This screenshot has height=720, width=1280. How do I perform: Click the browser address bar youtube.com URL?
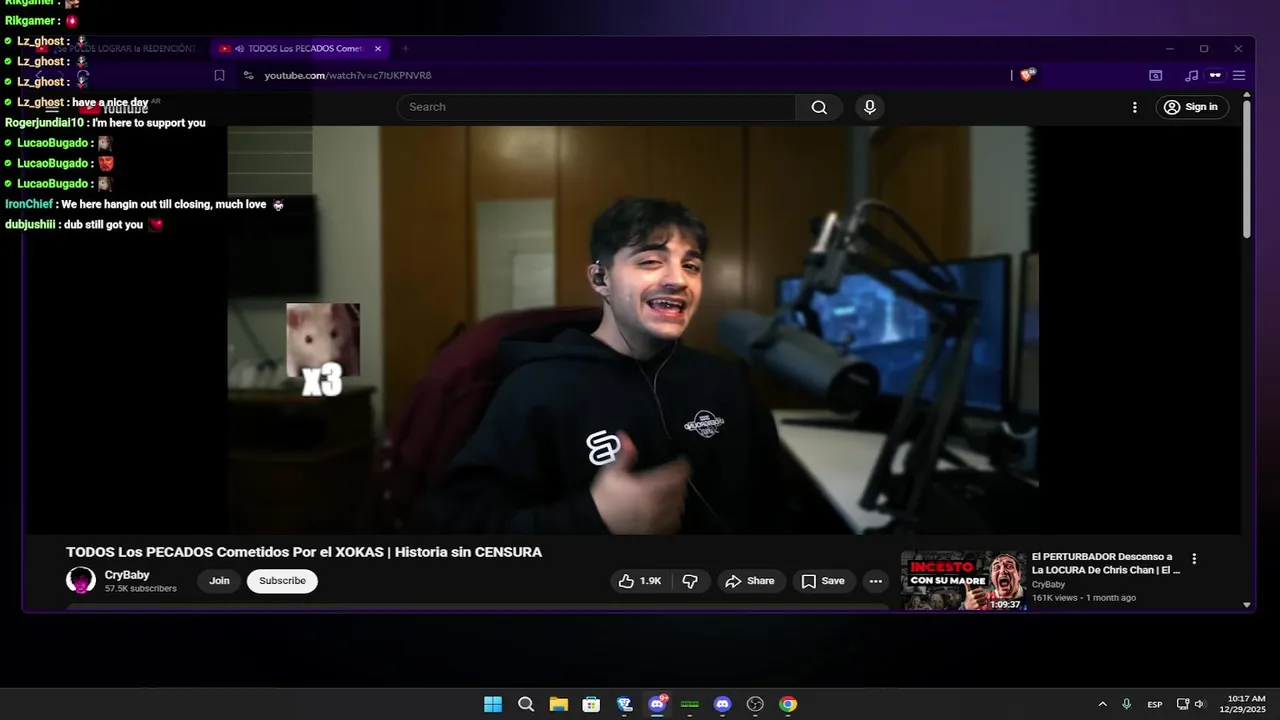click(348, 75)
